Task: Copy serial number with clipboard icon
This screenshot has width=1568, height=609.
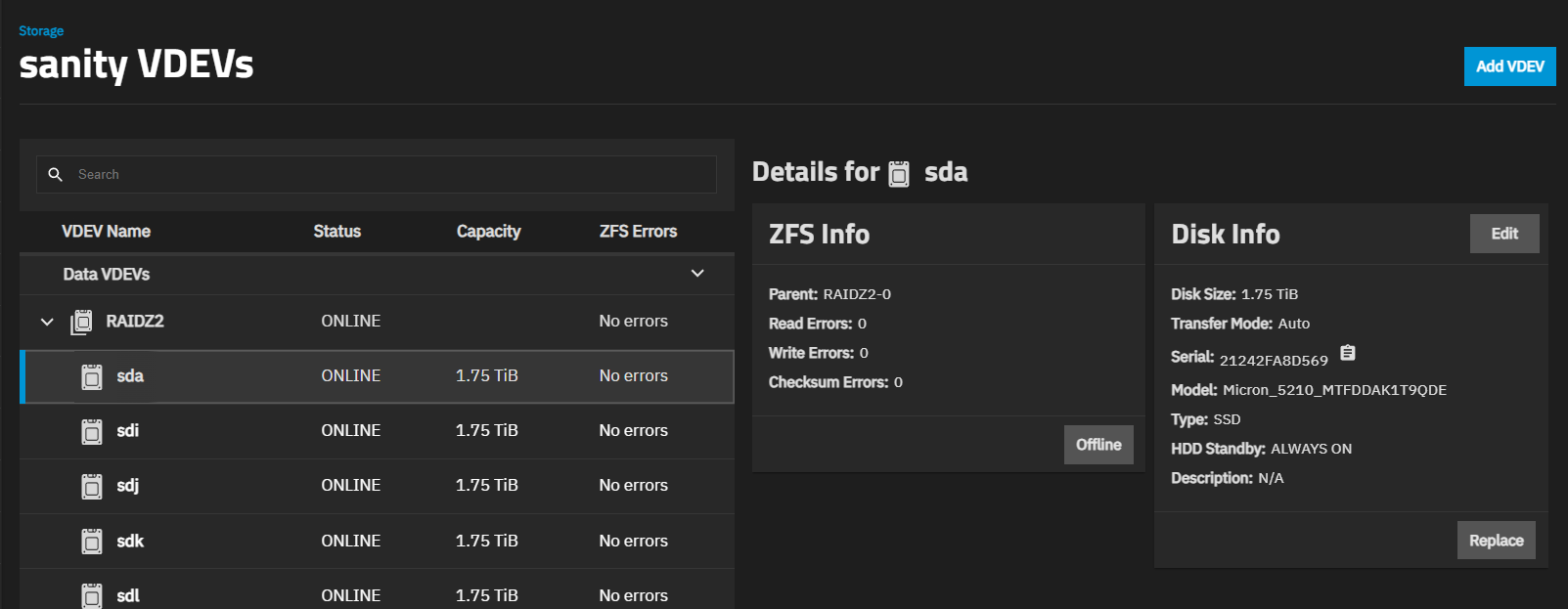Action: tap(1347, 353)
